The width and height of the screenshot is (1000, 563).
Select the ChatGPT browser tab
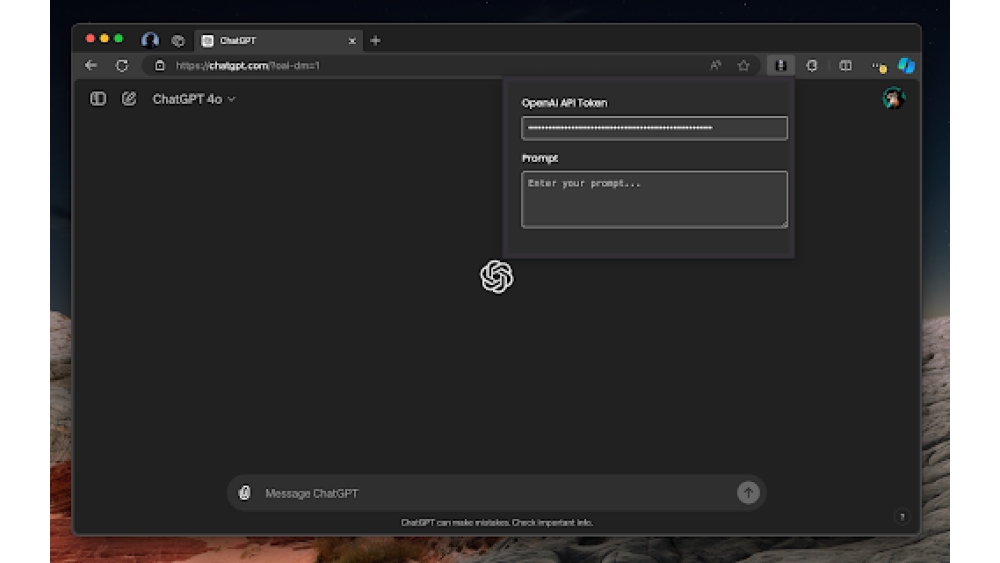click(278, 41)
